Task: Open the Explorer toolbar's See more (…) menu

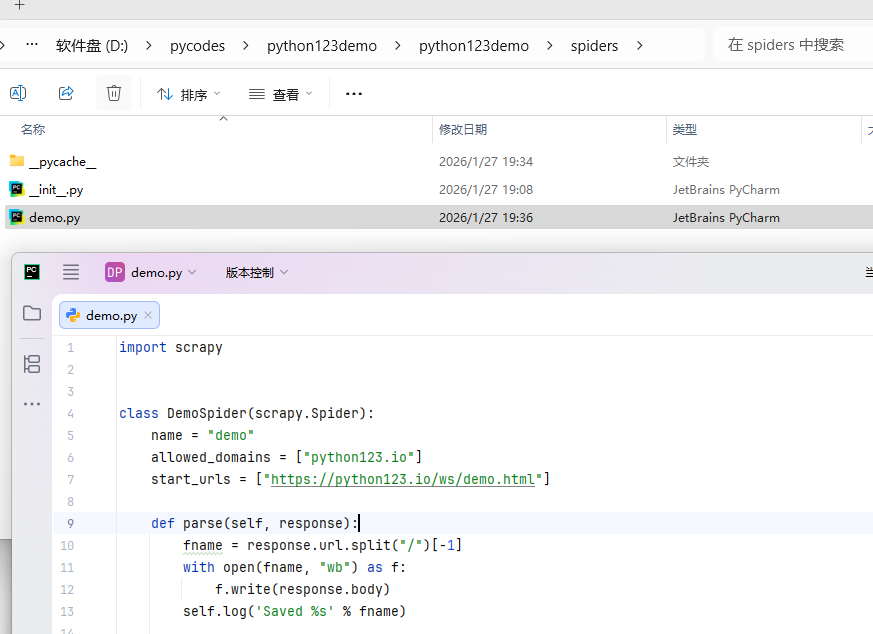Action: click(x=353, y=94)
